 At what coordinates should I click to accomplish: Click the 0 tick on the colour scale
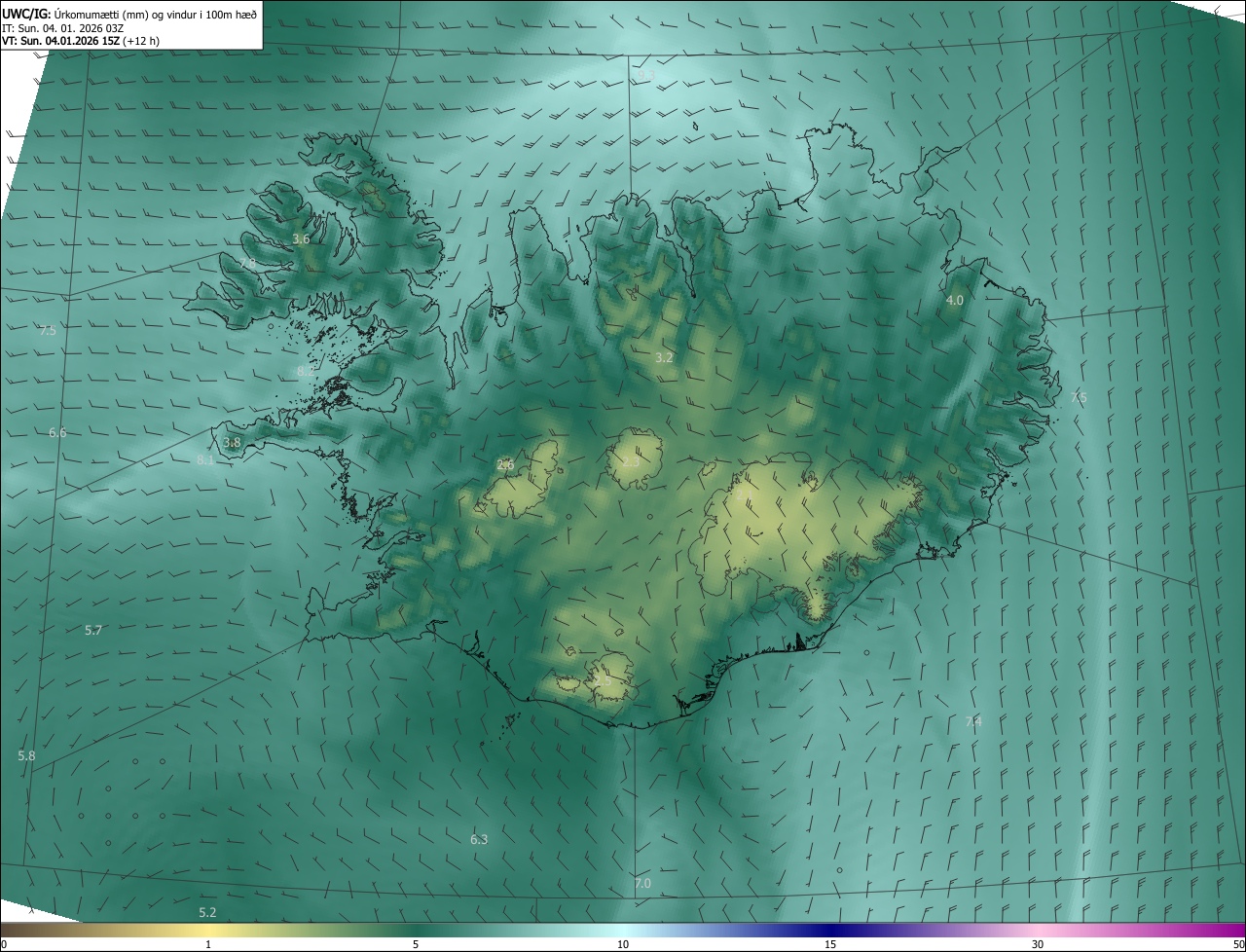pos(3,944)
